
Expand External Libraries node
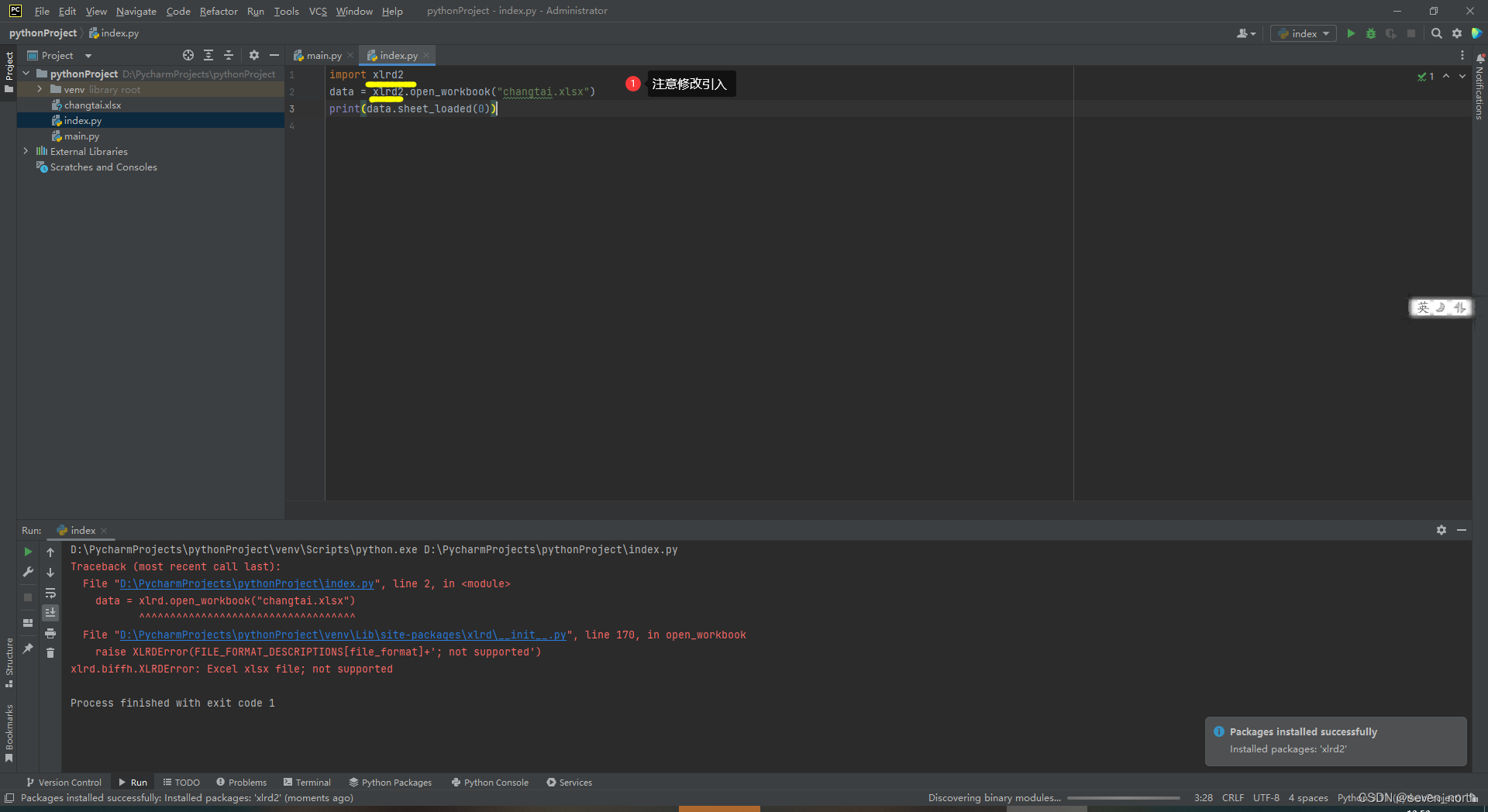pyautogui.click(x=26, y=151)
